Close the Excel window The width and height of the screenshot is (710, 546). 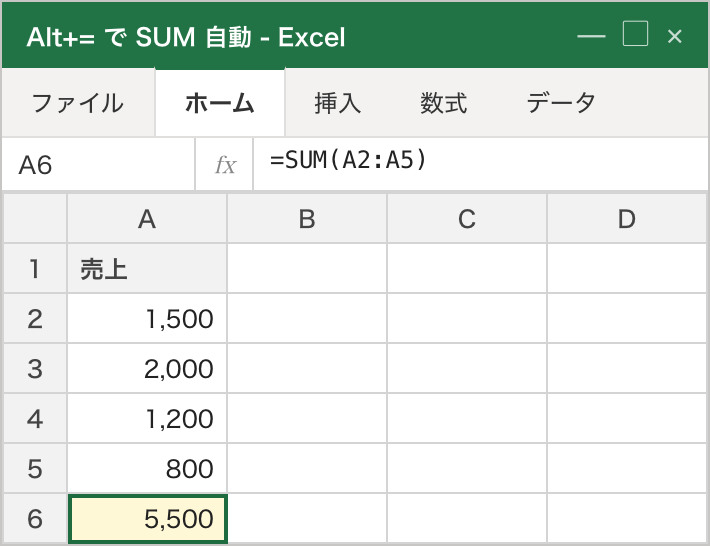(674, 36)
